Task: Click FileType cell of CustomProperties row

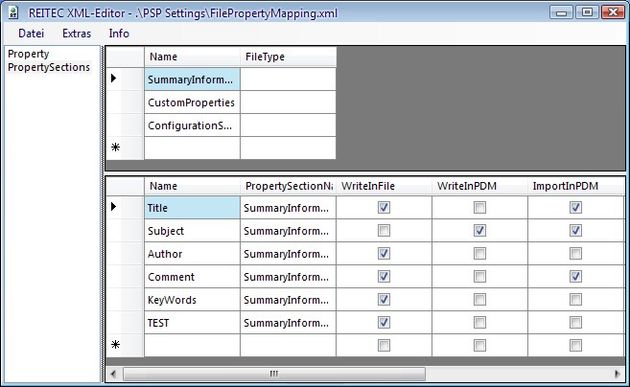Action: [288, 102]
